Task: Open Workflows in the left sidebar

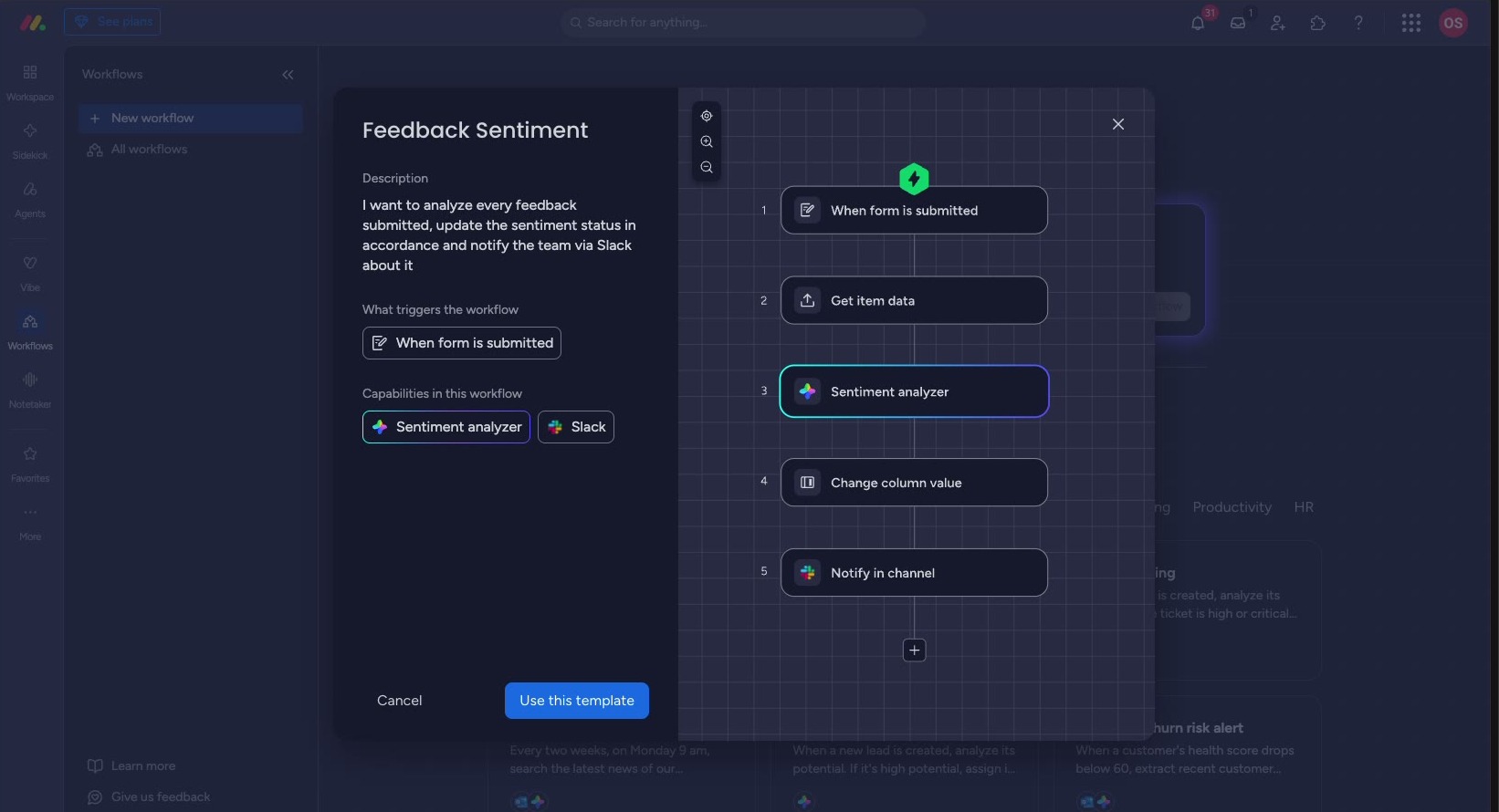Action: pos(30,331)
